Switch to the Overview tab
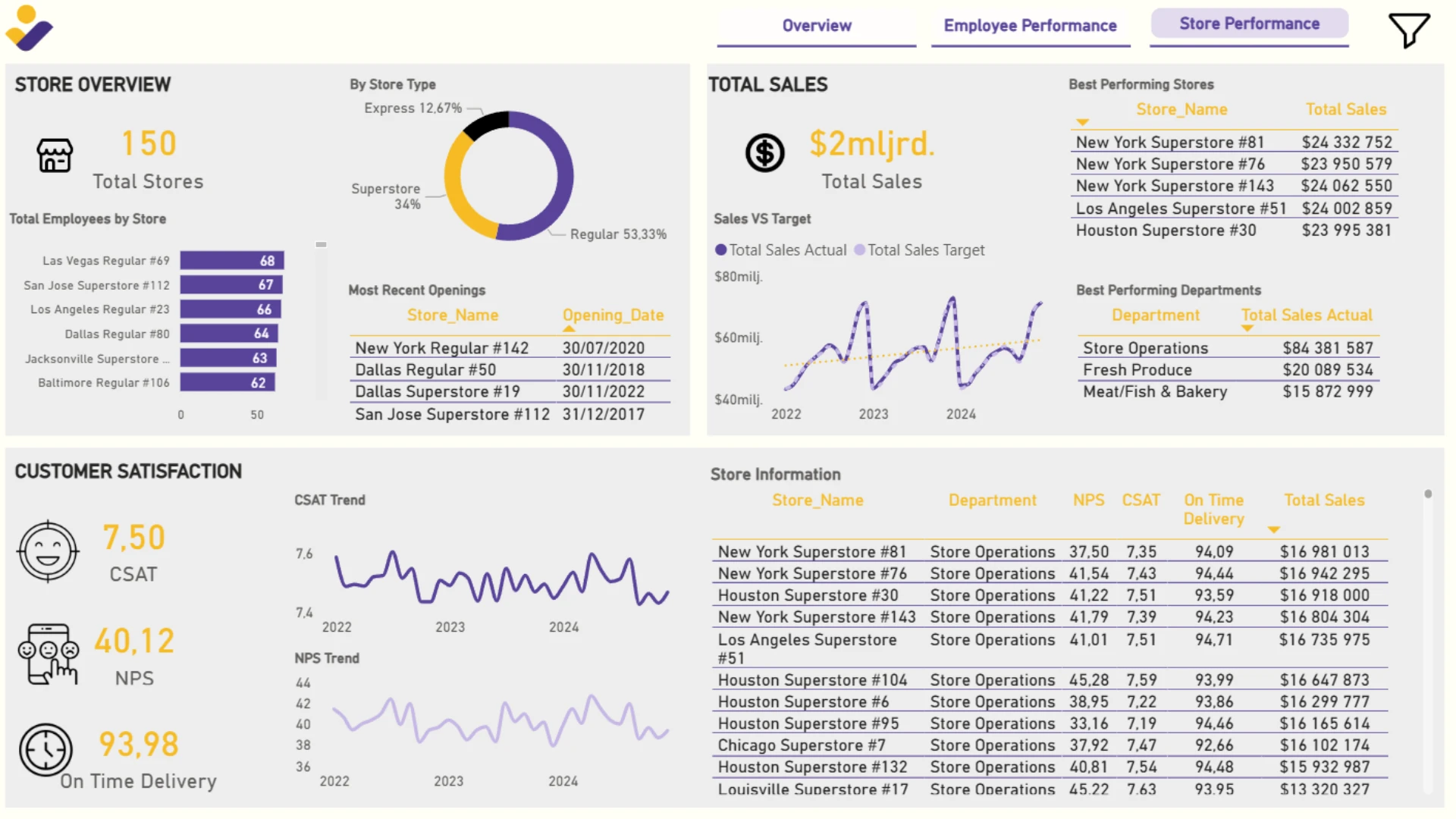This screenshot has width=1456, height=819. coord(817,26)
